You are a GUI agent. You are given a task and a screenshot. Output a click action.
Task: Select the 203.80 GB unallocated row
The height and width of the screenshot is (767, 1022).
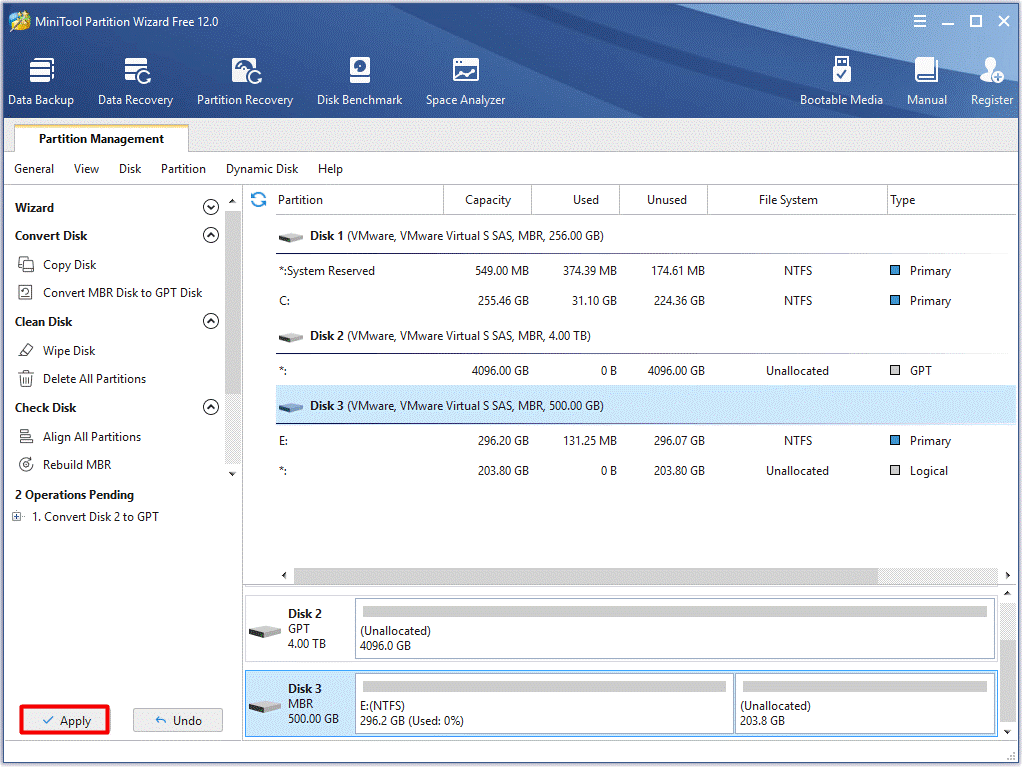point(646,470)
